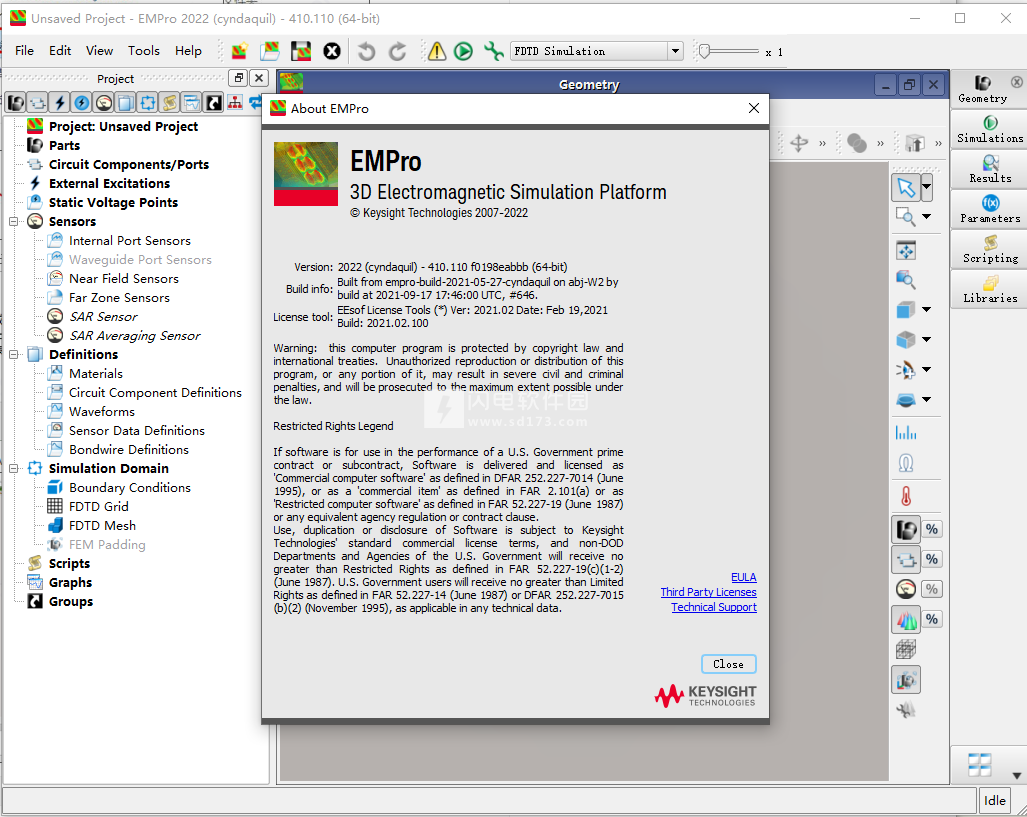
Task: Open the Scripting side tab
Action: 990,249
